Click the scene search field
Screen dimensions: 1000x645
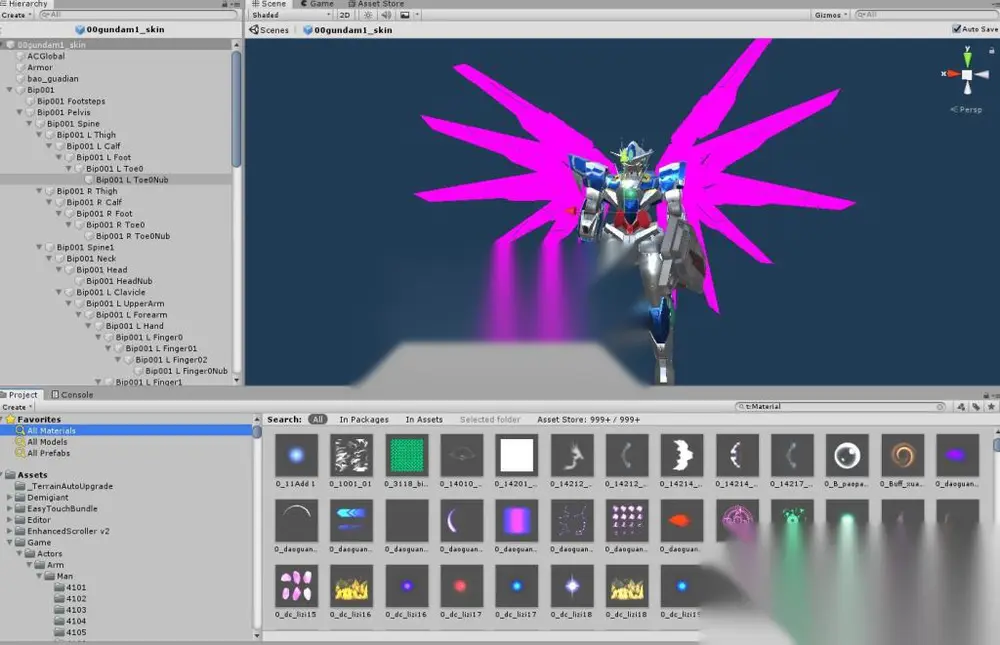[927, 15]
